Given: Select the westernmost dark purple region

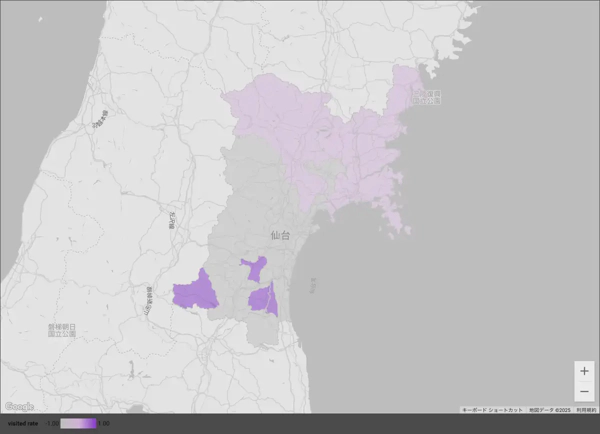Looking at the screenshot, I should tap(196, 292).
